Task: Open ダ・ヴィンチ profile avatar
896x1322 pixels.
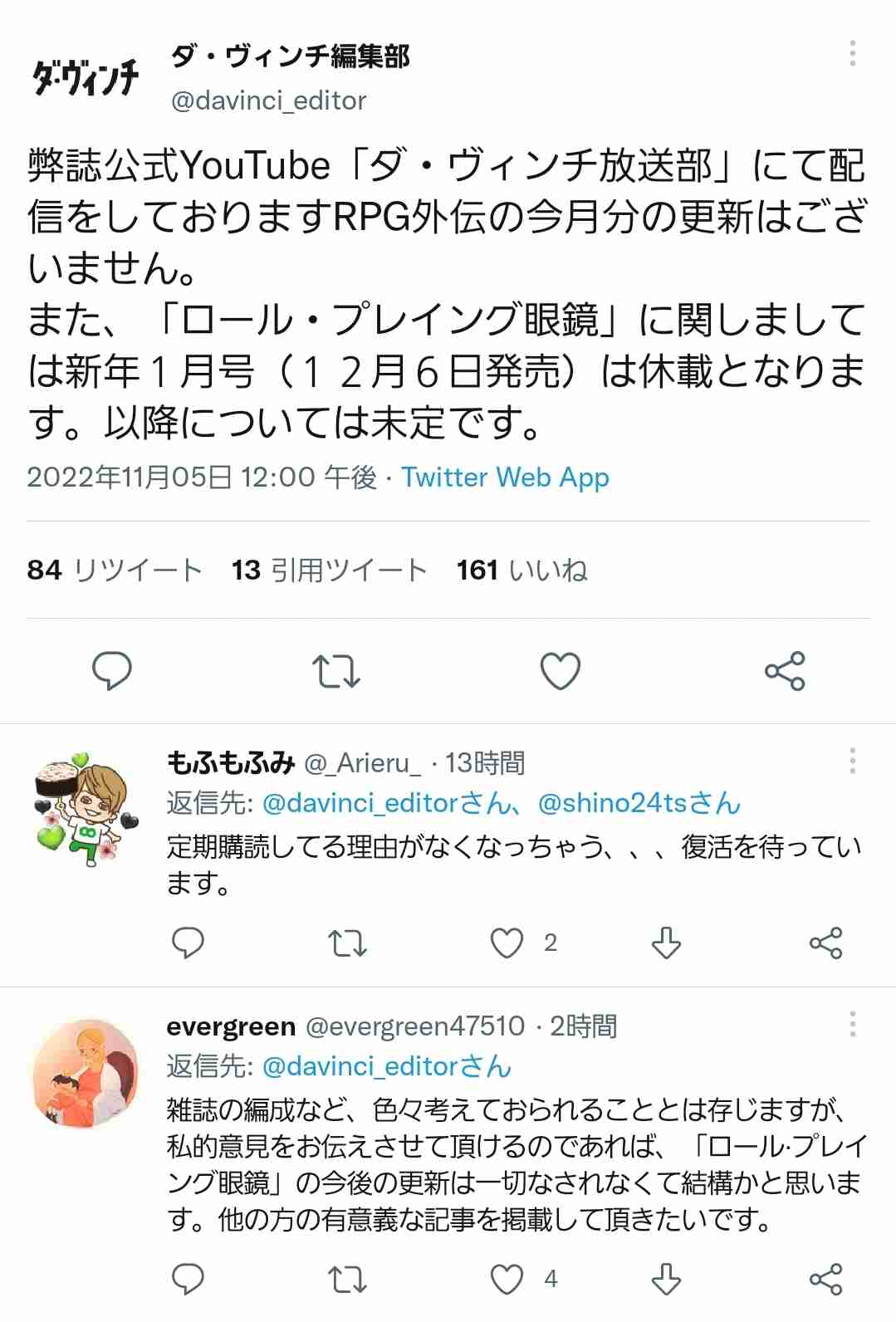Action: click(86, 77)
